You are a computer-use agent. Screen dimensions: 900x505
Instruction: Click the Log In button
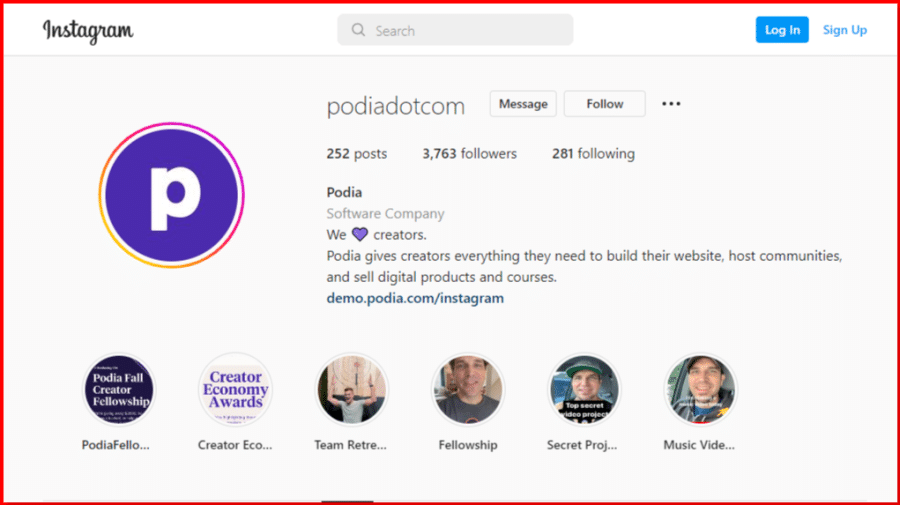click(x=782, y=30)
